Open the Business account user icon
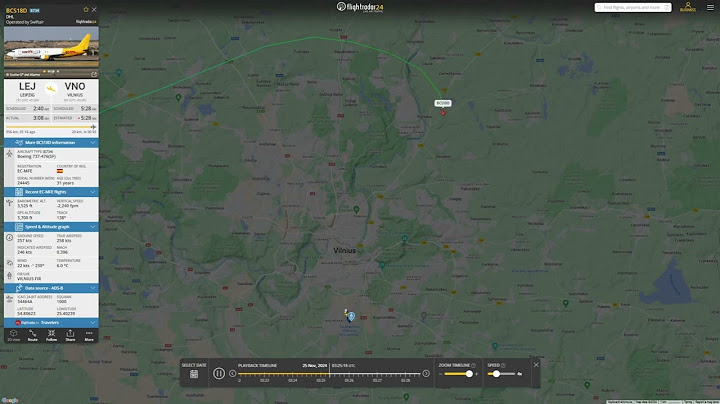Image resolution: width=720 pixels, height=404 pixels. tap(688, 7)
